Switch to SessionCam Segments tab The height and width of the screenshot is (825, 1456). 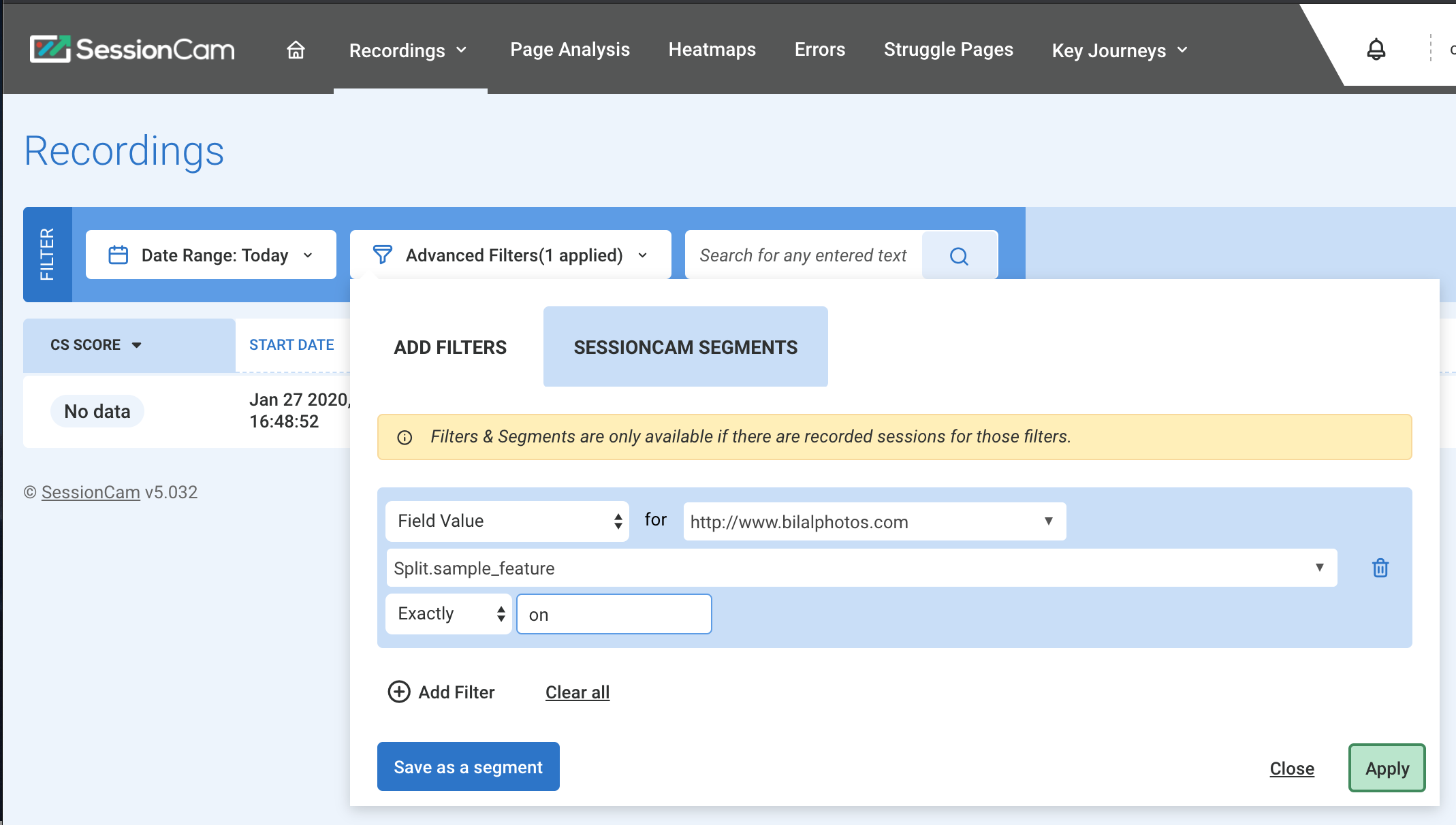click(685, 347)
